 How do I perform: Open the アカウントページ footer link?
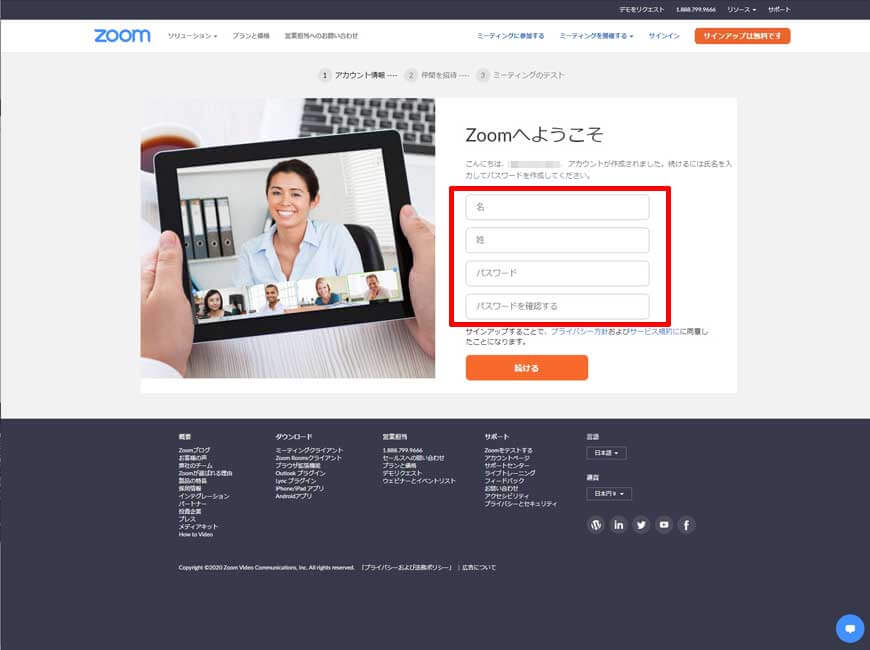[x=507, y=458]
